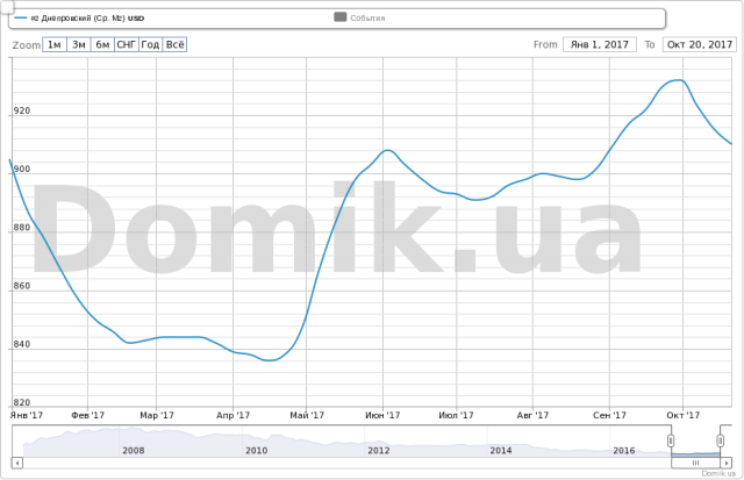Click the Мар '17 axis label
Image resolution: width=744 pixels, height=480 pixels.
click(157, 415)
